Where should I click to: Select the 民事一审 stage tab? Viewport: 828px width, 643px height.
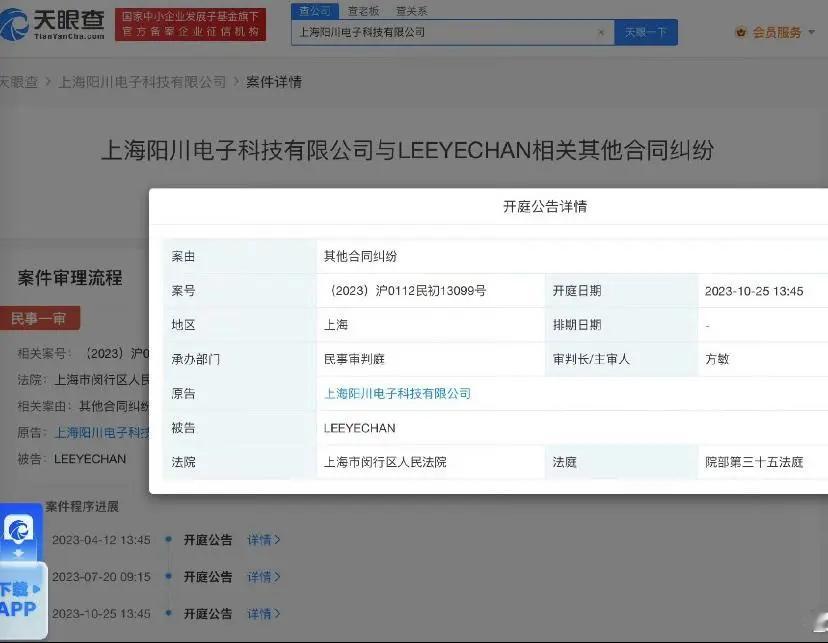[x=40, y=318]
